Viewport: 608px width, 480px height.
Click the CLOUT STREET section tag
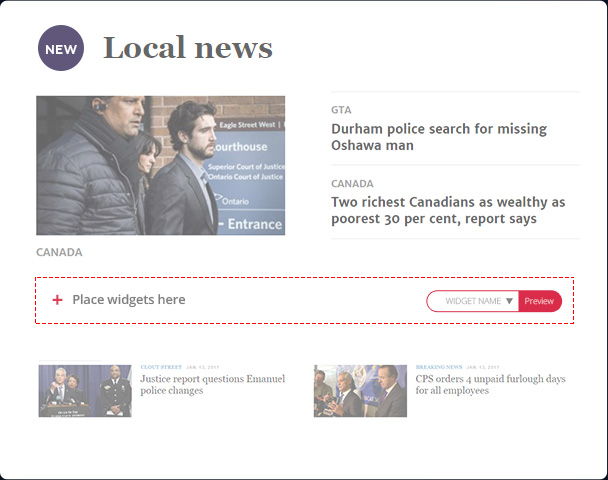click(x=161, y=367)
